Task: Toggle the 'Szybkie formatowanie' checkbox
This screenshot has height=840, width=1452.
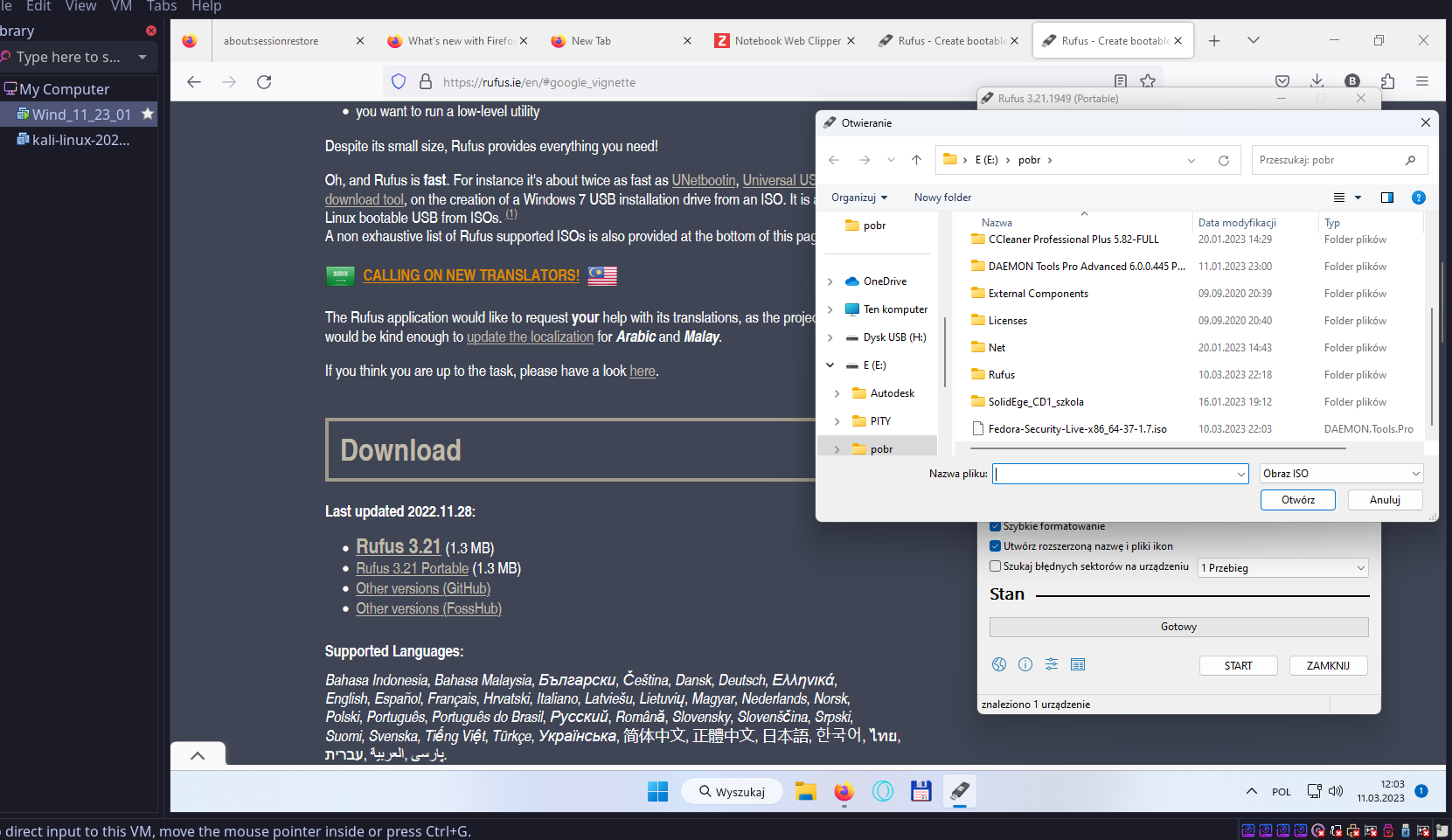Action: coord(995,526)
